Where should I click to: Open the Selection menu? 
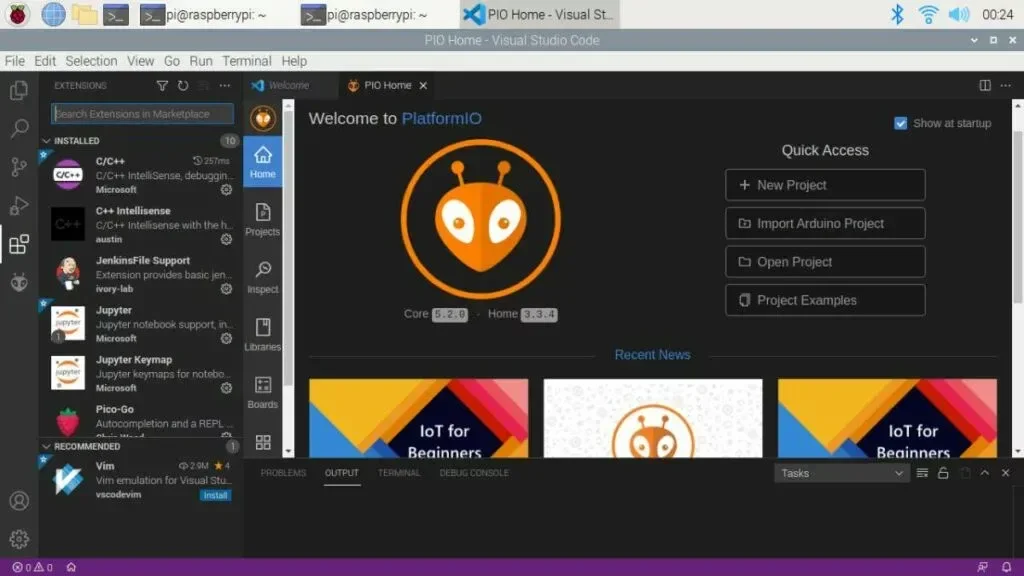(91, 61)
